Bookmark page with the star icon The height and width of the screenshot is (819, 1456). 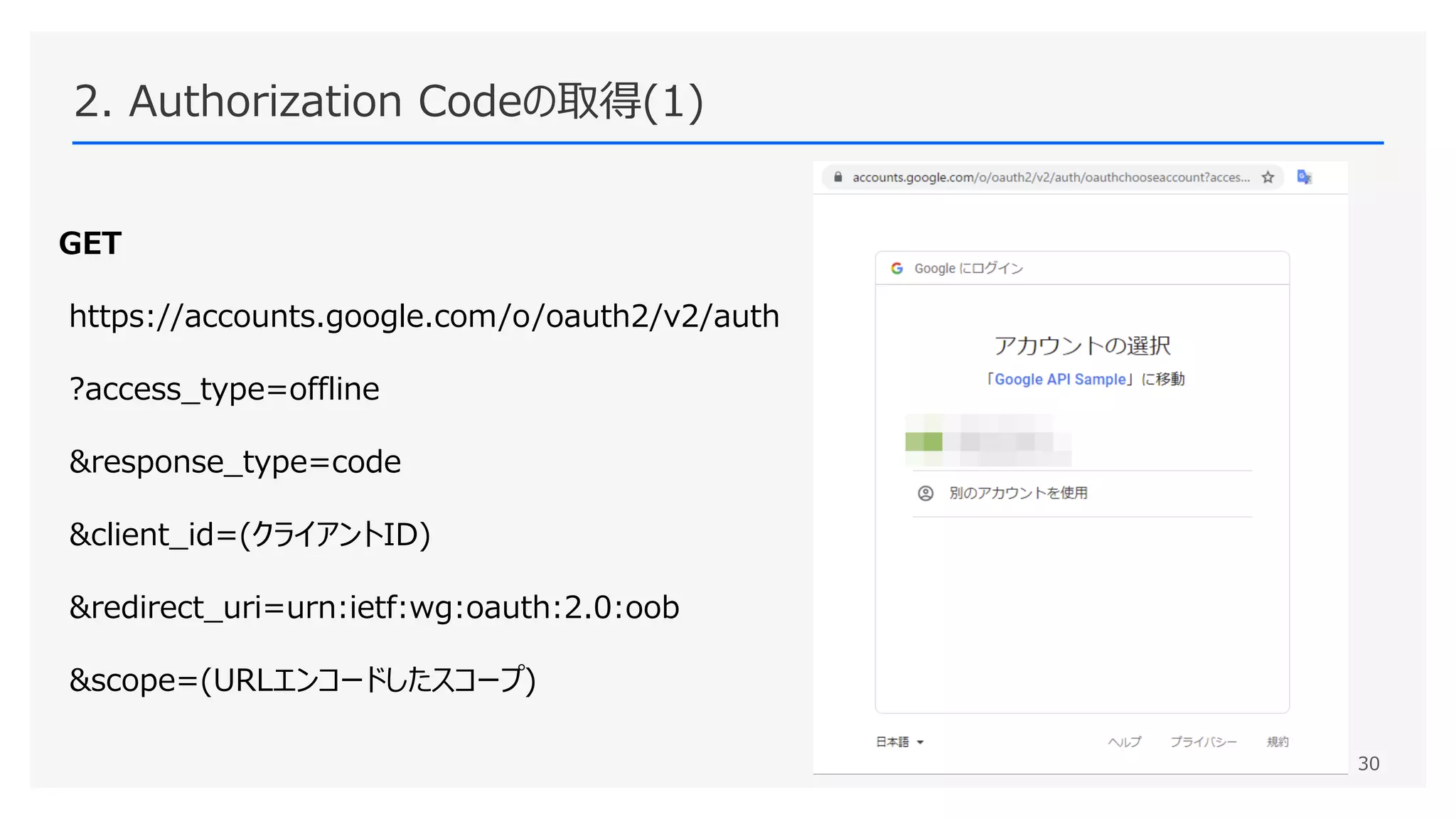pos(1268,177)
